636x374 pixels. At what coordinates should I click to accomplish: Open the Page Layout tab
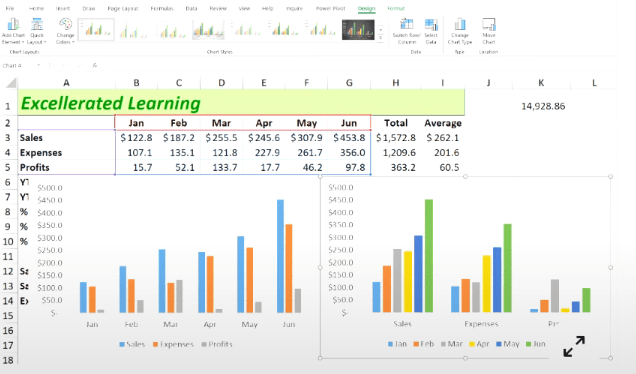tap(122, 8)
